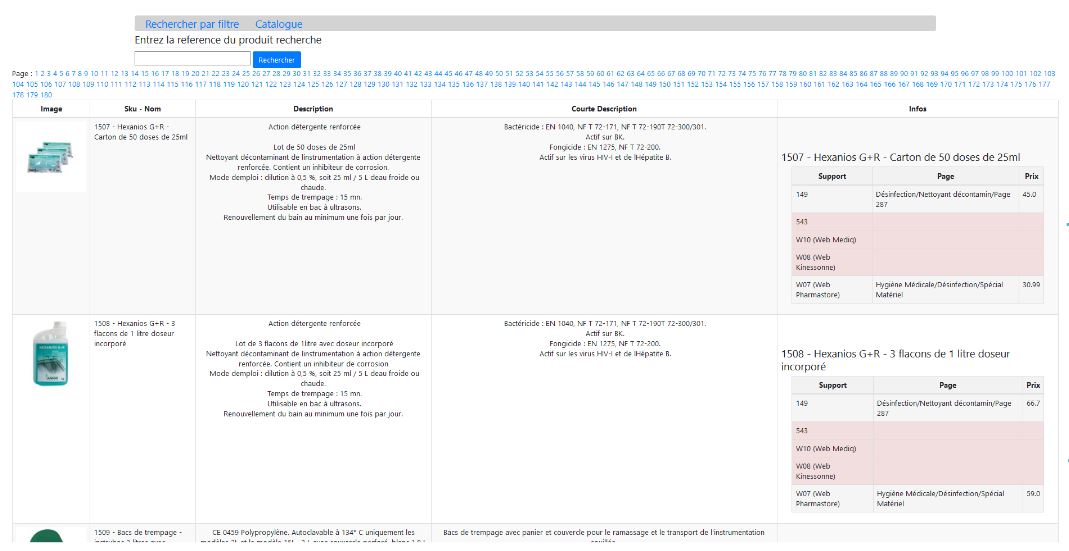1069x551 pixels.
Task: Click the Description column header
Action: tap(313, 109)
